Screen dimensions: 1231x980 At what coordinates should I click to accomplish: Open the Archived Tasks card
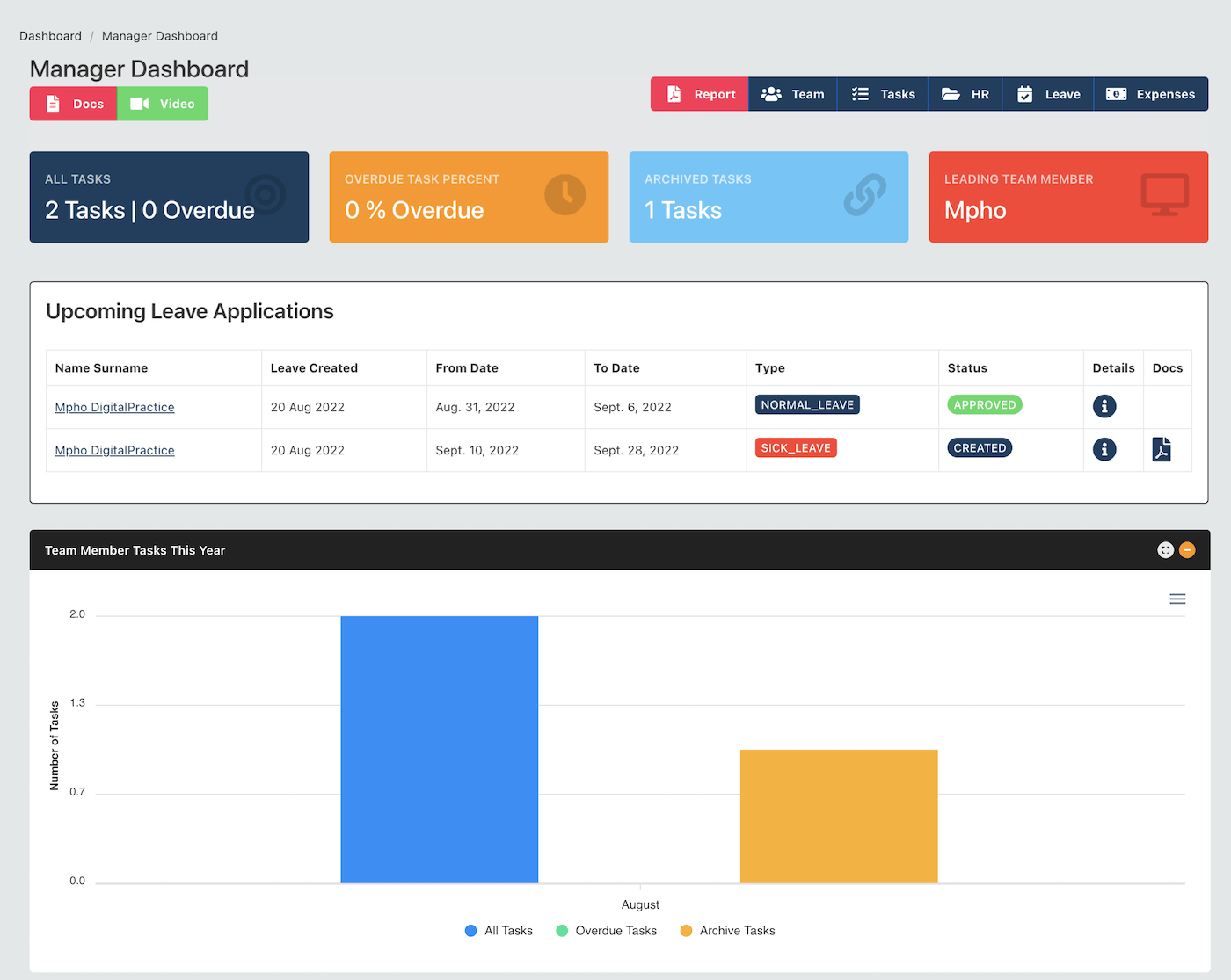click(x=768, y=197)
